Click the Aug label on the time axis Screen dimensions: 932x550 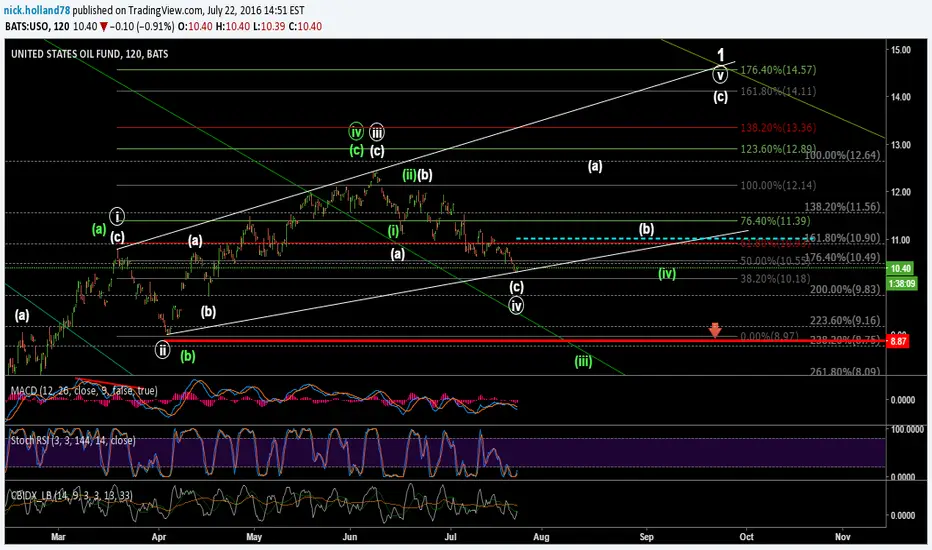pos(541,537)
